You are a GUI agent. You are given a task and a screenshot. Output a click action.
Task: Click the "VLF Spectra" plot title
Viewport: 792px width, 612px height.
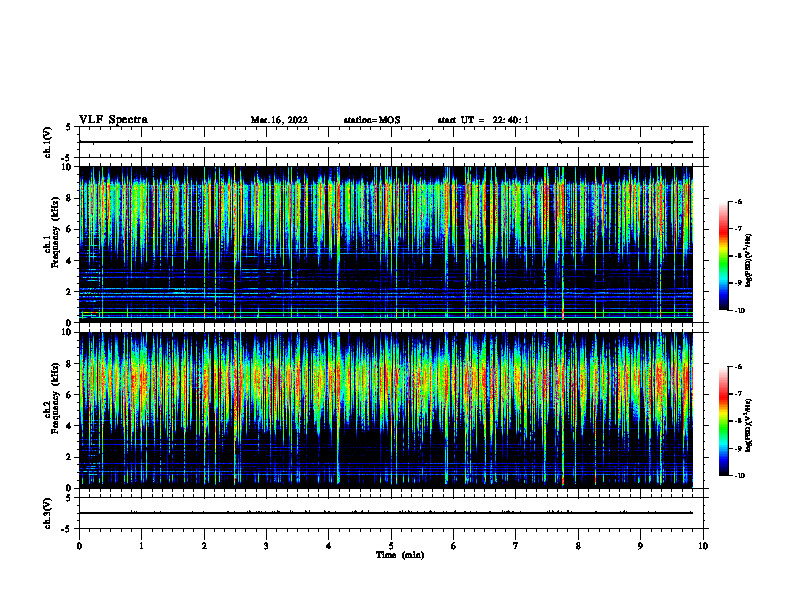point(113,120)
